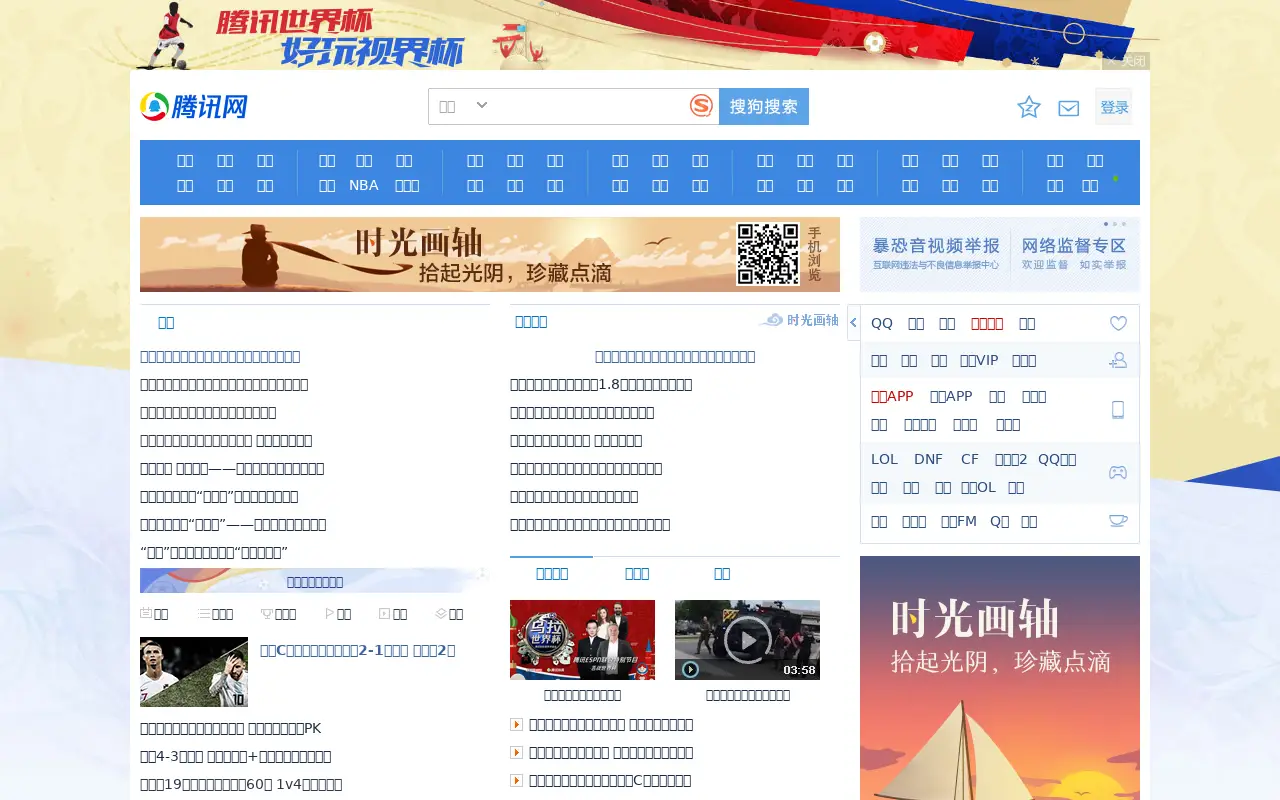Click the stacked layers icon in the World Cup row

pos(441,613)
